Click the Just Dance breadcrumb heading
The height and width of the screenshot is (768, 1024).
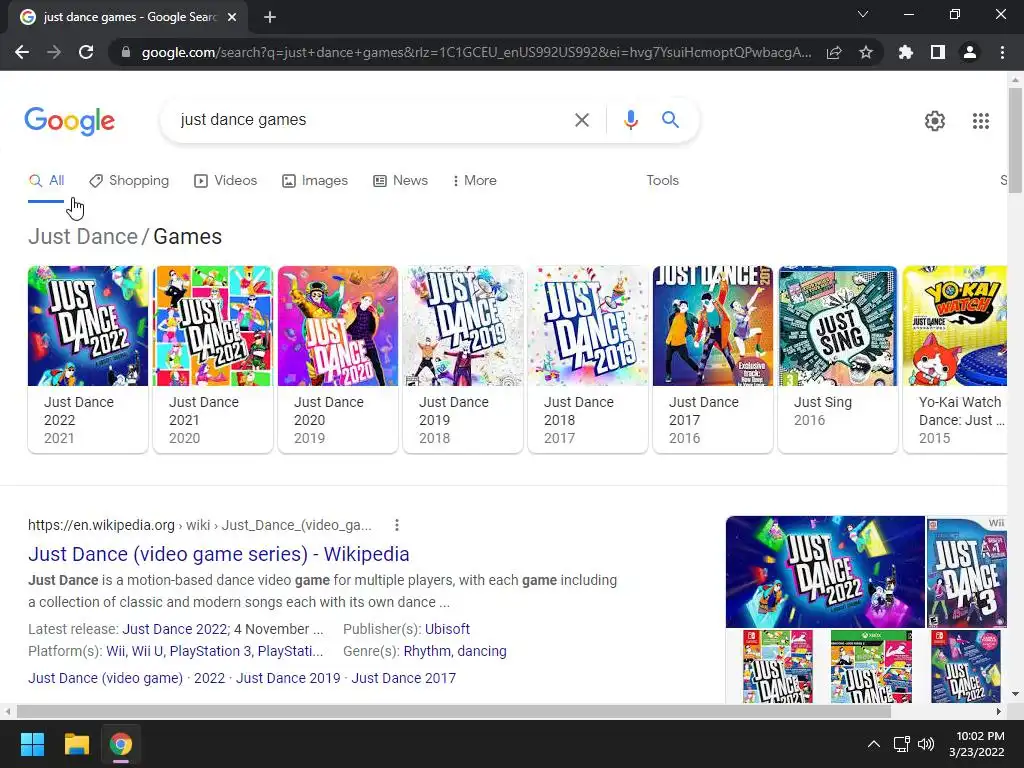point(83,236)
